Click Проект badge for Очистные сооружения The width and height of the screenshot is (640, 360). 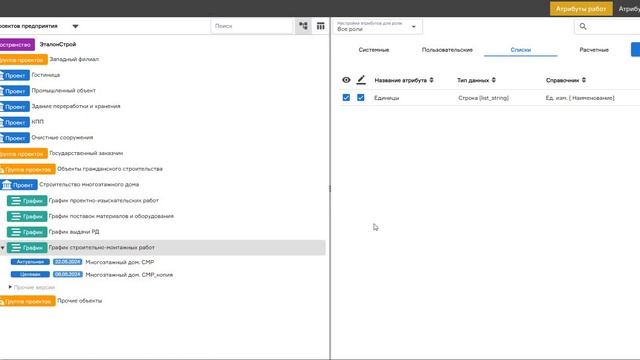pos(15,138)
